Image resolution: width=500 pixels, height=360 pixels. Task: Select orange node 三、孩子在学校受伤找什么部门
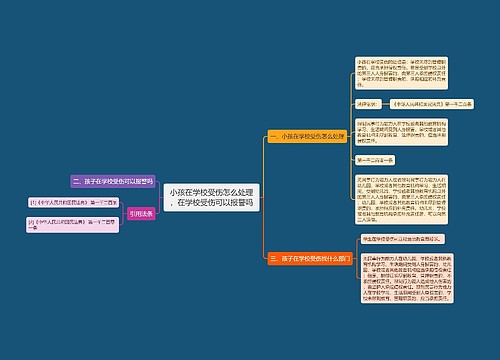tap(310, 259)
